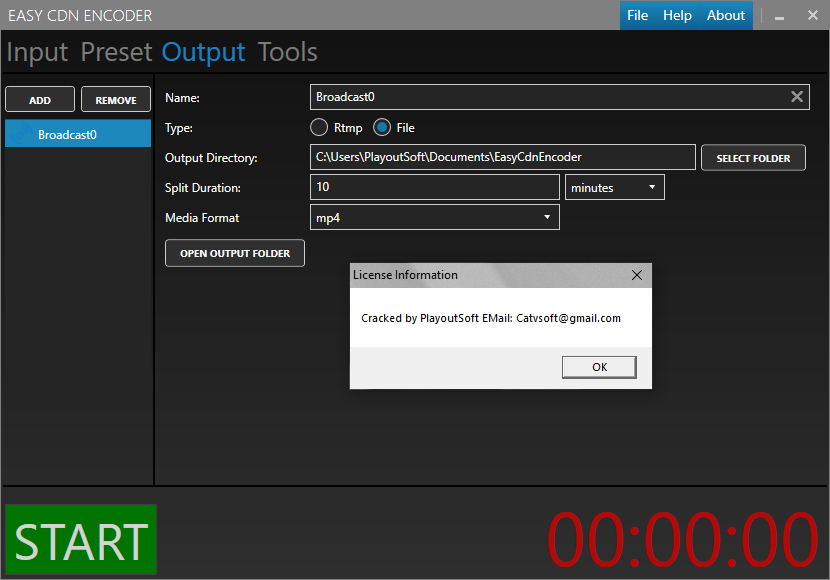Image resolution: width=830 pixels, height=580 pixels.
Task: Click the broadcast icon beside Broadcast0
Action: click(21, 135)
